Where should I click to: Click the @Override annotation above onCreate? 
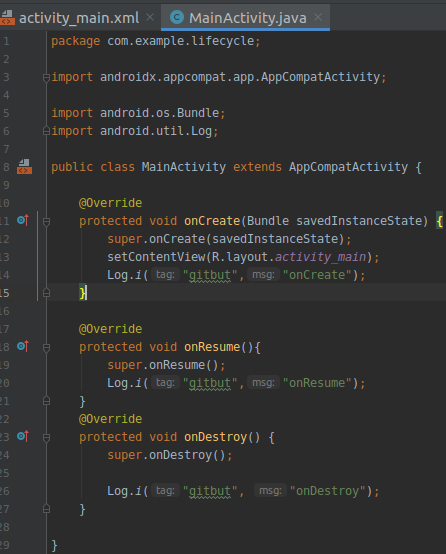[110, 203]
